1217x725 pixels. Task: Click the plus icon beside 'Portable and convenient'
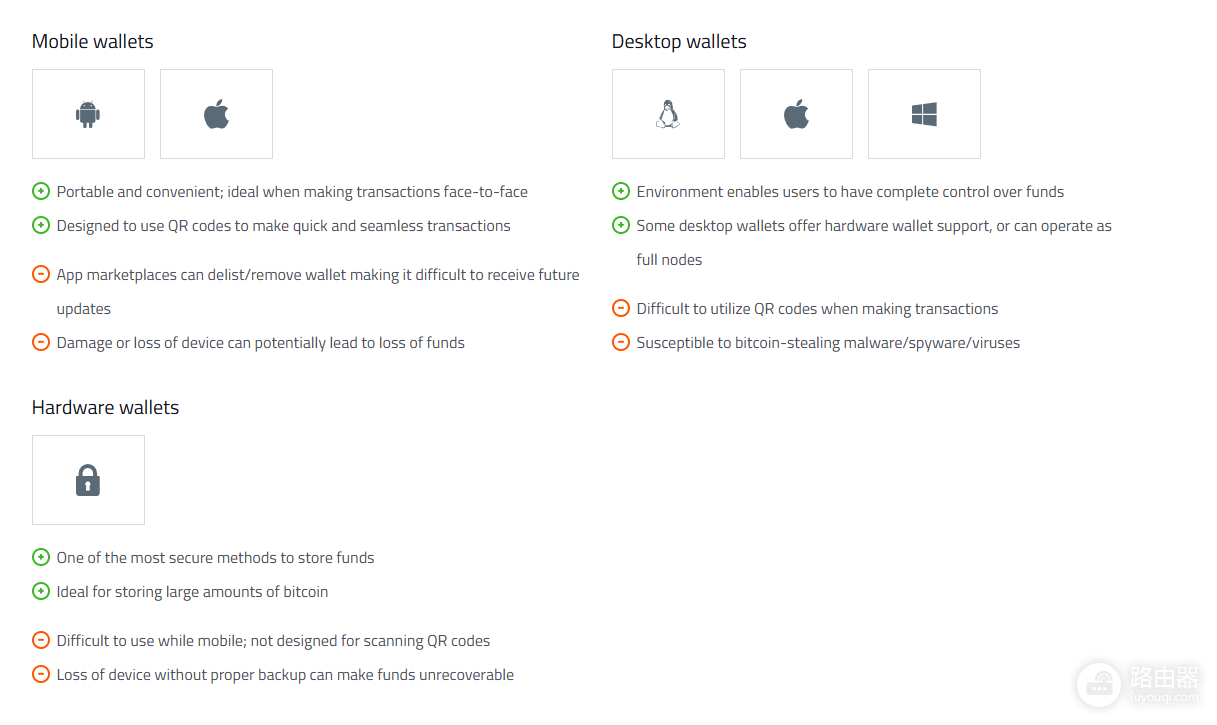[x=41, y=191]
